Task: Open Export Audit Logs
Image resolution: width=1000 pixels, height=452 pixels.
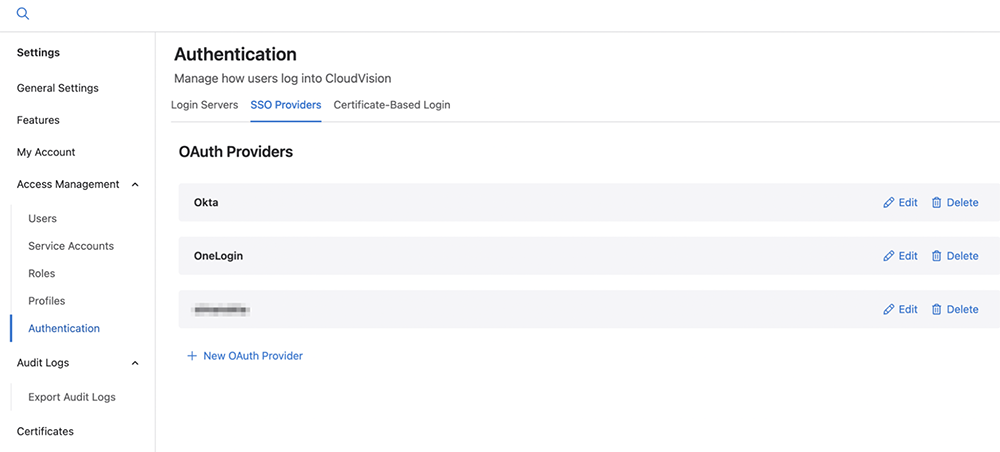Action: point(72,397)
